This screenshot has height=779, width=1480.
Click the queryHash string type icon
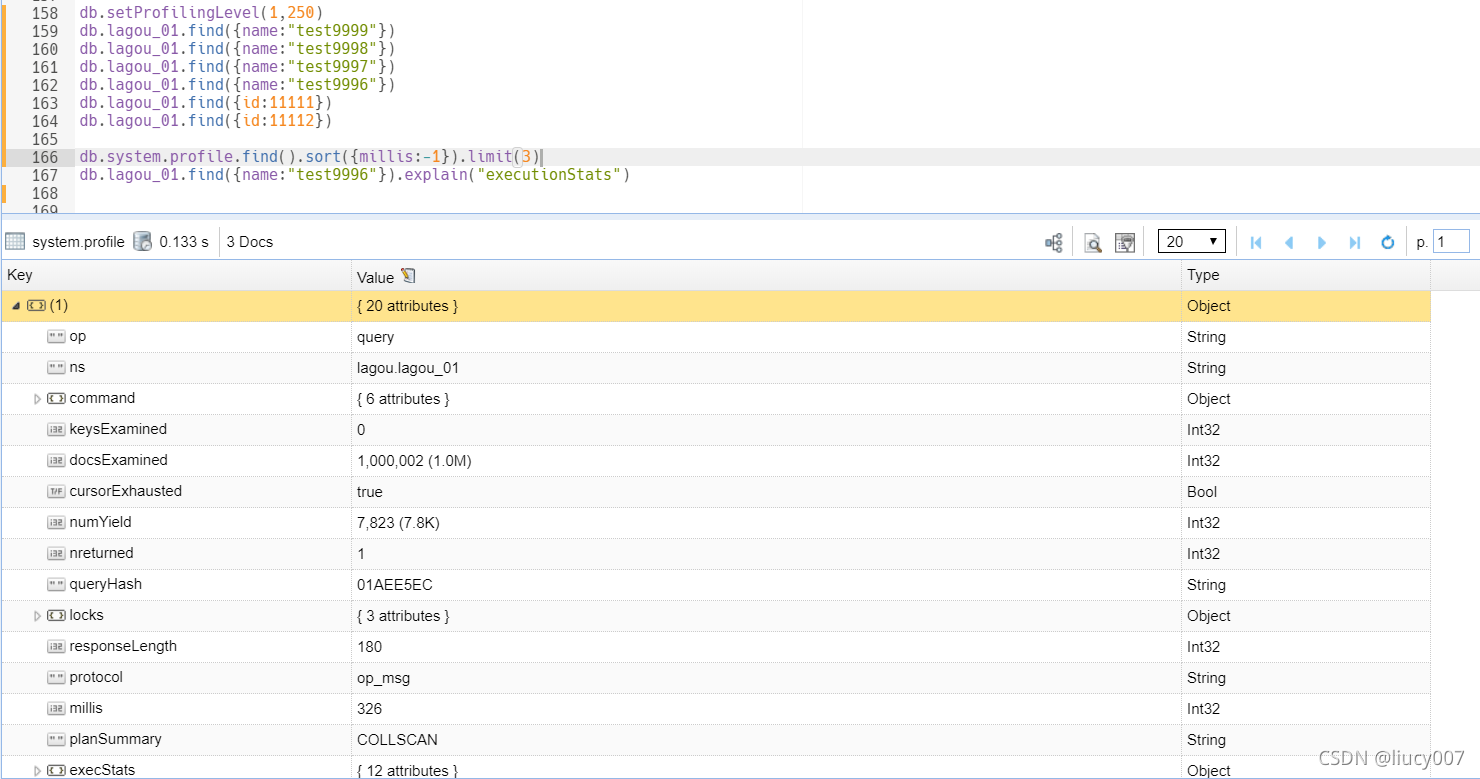(x=56, y=585)
